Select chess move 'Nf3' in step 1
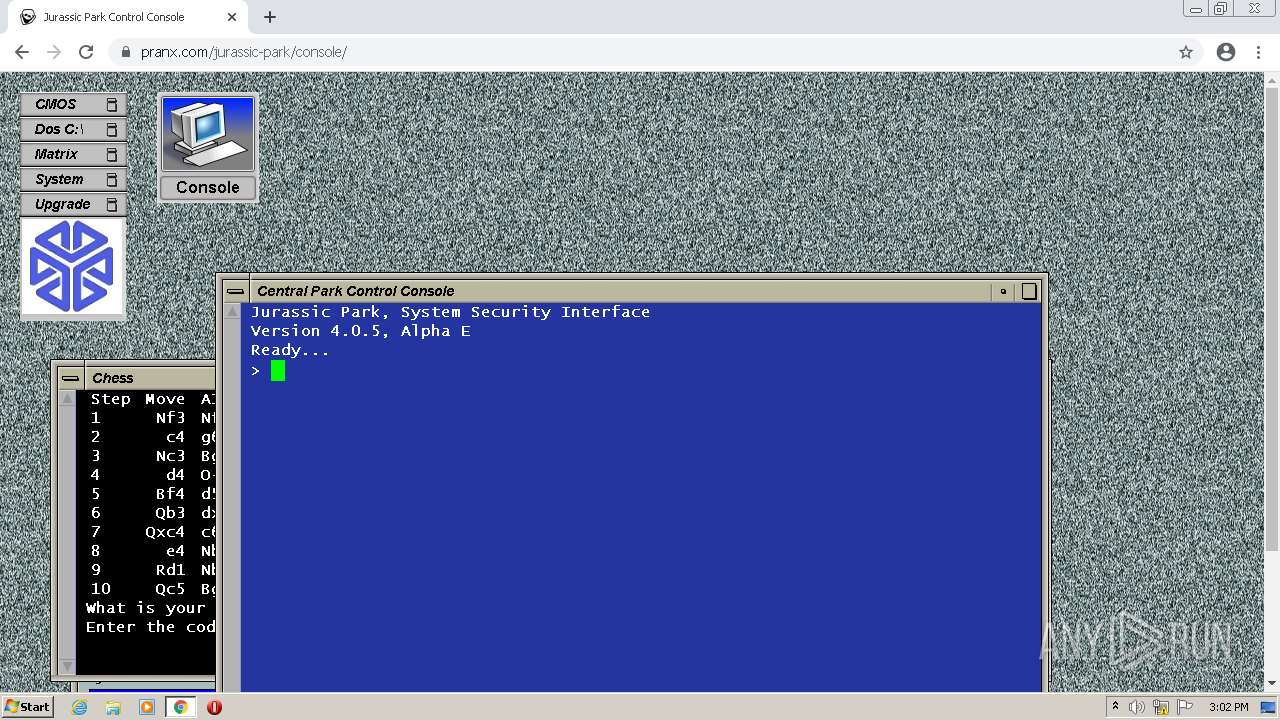This screenshot has height=720, width=1280. click(x=170, y=418)
